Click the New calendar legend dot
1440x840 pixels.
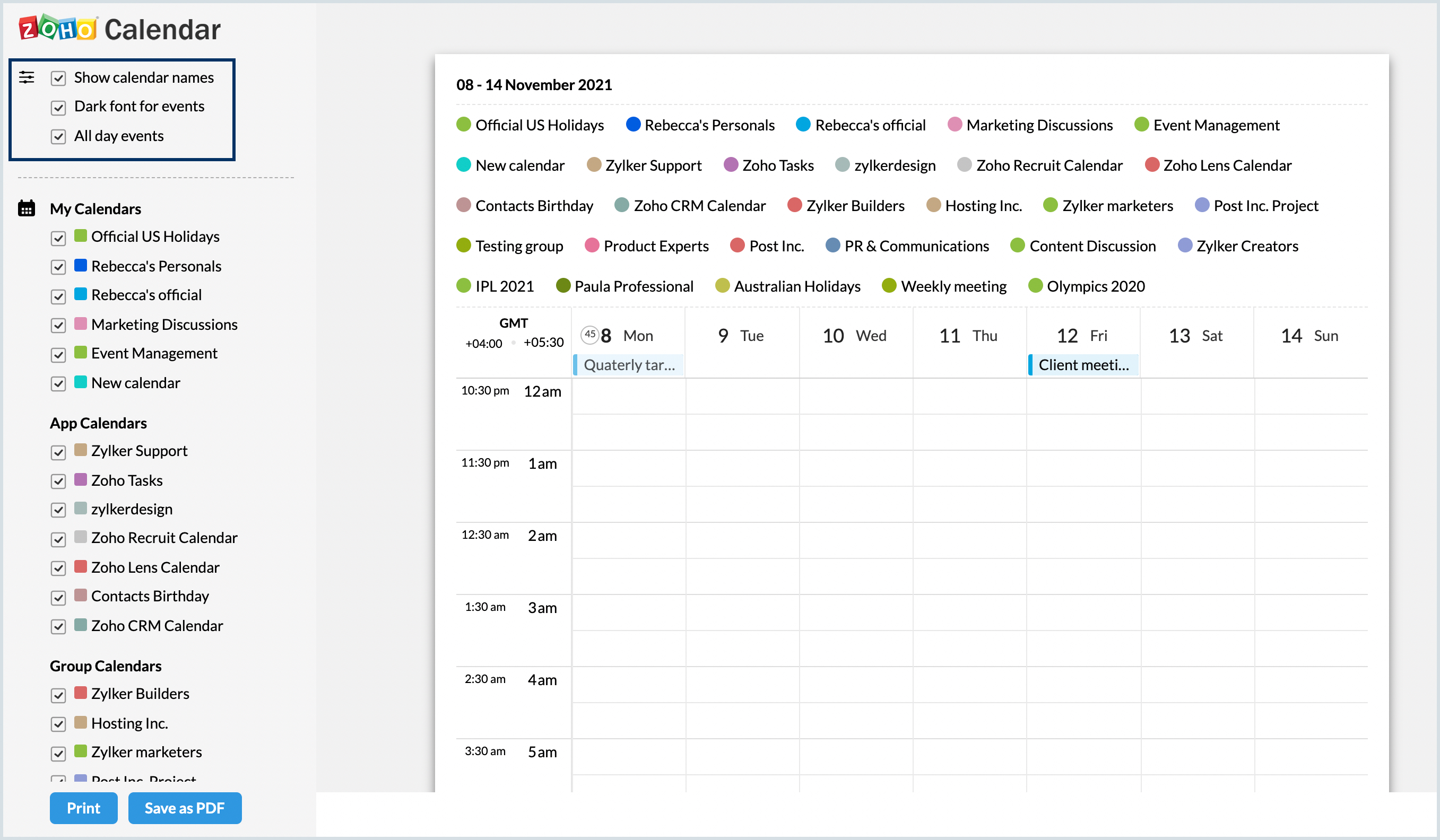click(463, 165)
